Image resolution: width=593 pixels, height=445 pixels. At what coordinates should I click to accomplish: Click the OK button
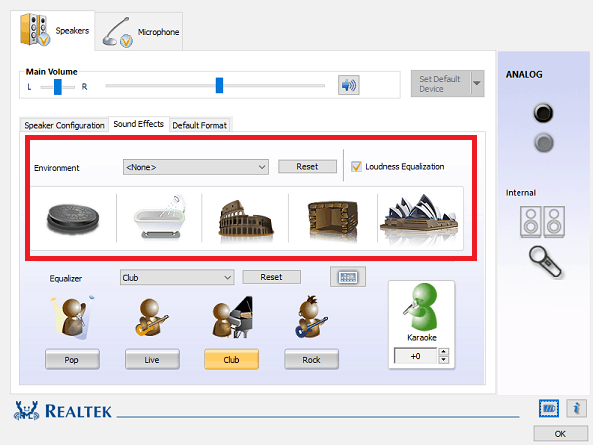click(x=560, y=434)
